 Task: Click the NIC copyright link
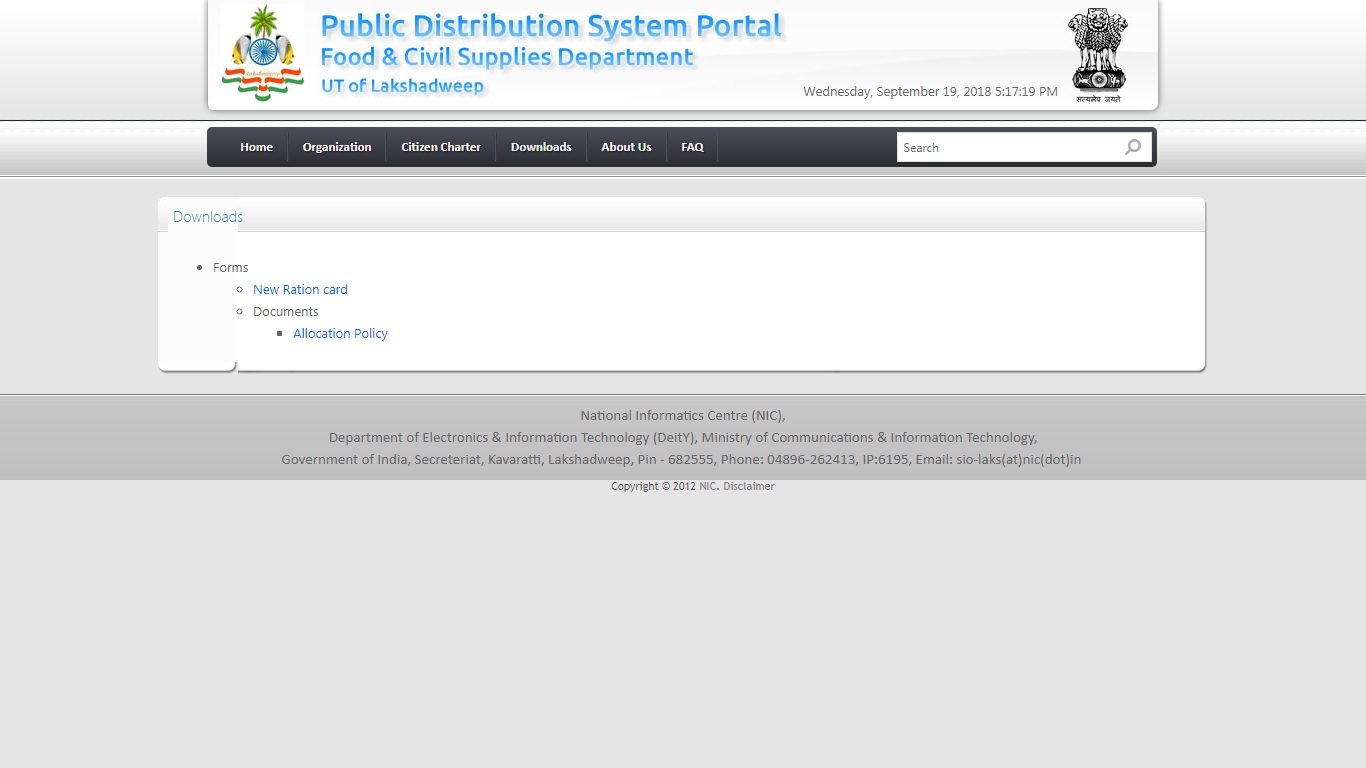coord(706,486)
